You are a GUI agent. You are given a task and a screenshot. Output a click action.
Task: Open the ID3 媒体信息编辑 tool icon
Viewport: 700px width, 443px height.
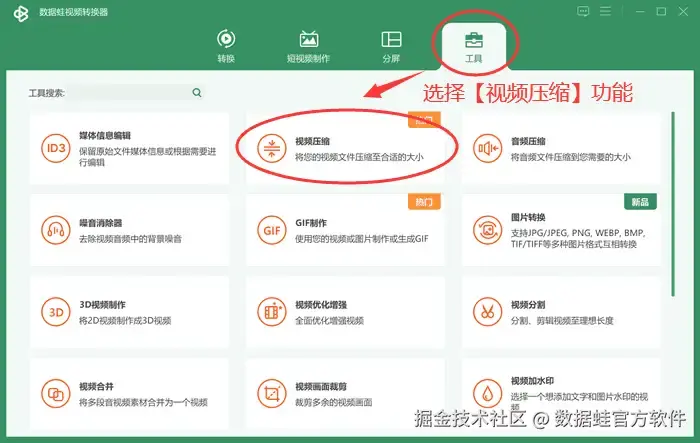click(x=56, y=148)
